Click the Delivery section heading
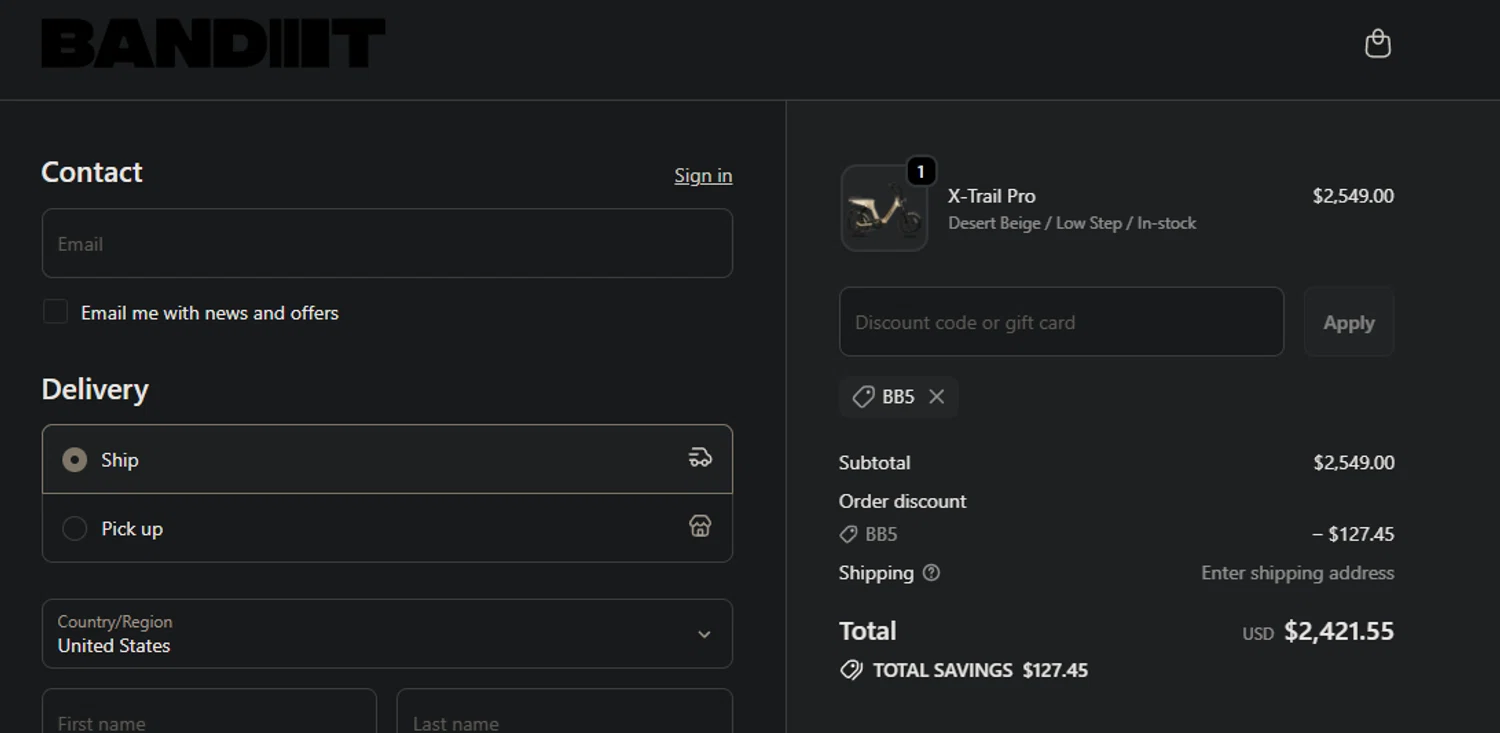Screen dimensions: 1500x733 (x=95, y=389)
